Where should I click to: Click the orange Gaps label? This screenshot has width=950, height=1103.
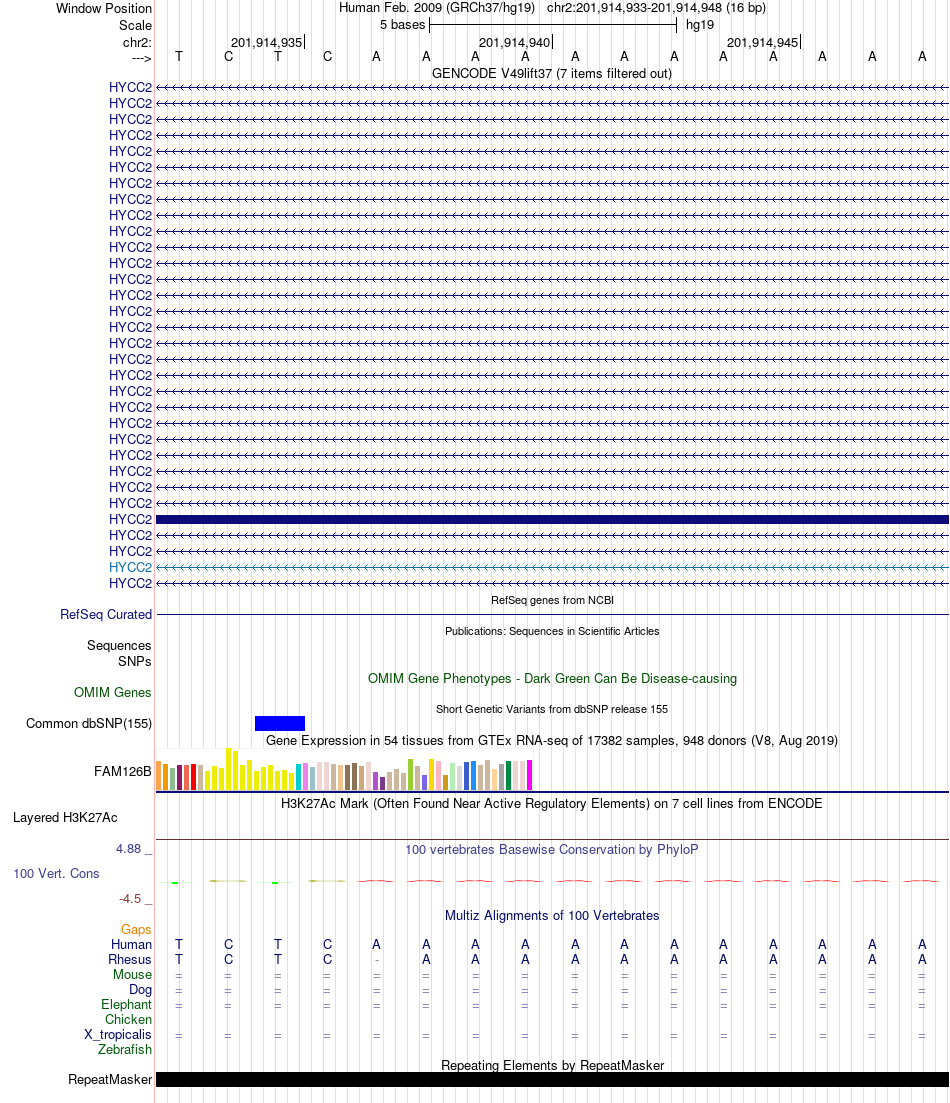136,929
